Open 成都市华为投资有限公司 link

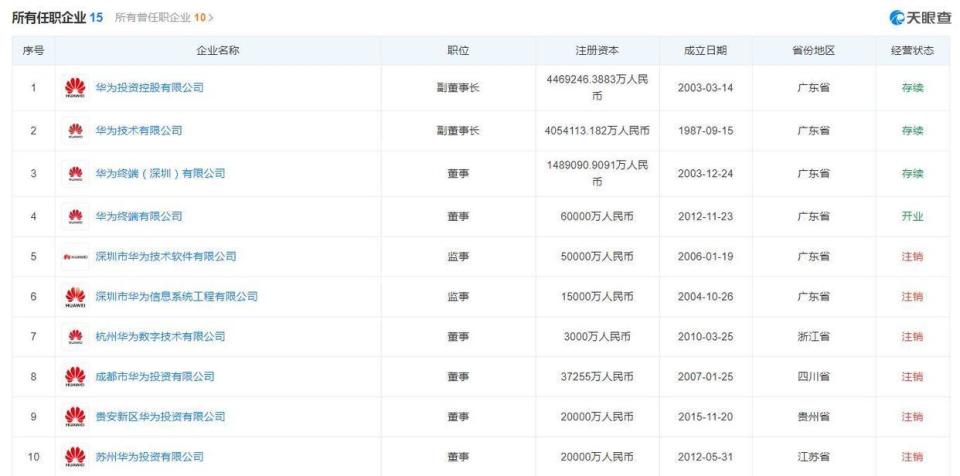[155, 377]
